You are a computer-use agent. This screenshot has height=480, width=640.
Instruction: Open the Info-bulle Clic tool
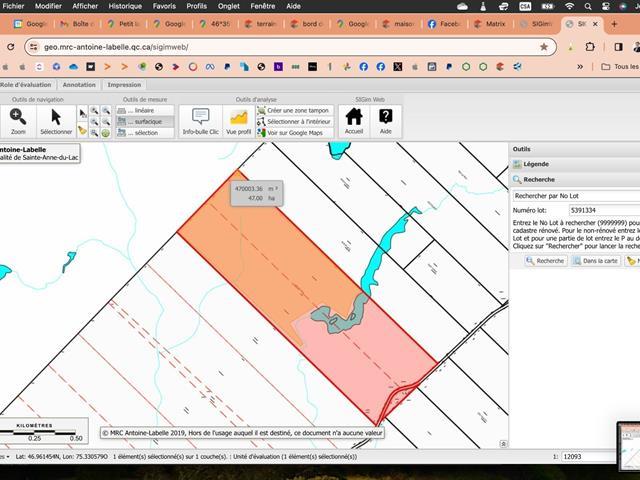pos(200,121)
